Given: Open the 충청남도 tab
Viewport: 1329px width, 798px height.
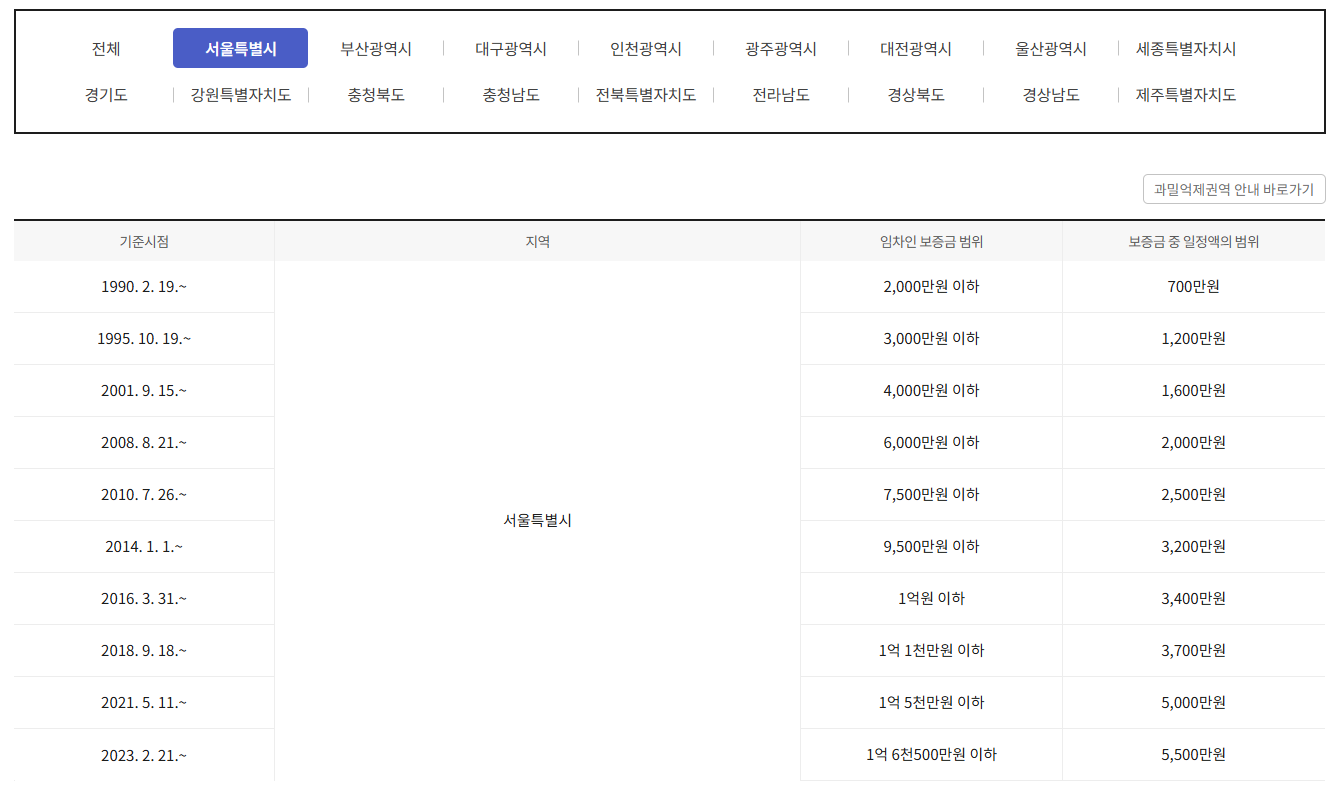Looking at the screenshot, I should pos(511,95).
